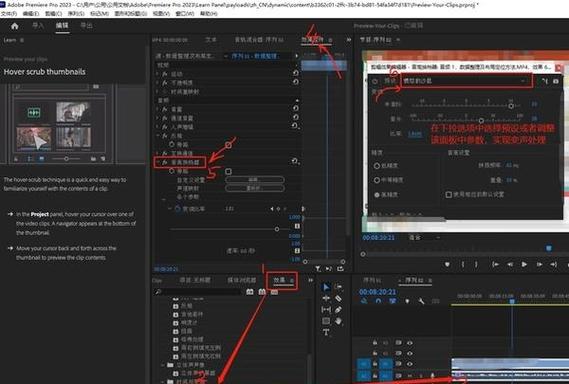The height and width of the screenshot is (384, 569).
Task: Open the Effect Controls panels overflow chevrons
Action: (348, 40)
